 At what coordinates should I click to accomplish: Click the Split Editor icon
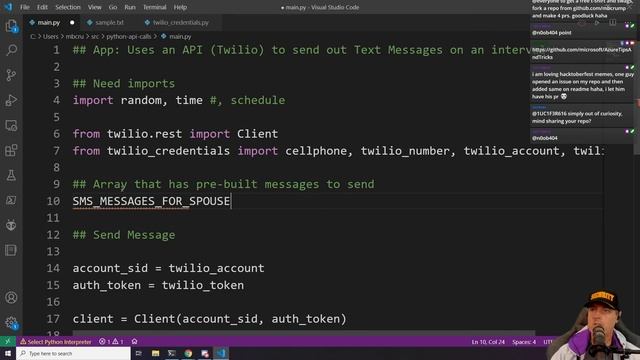tap(613, 23)
